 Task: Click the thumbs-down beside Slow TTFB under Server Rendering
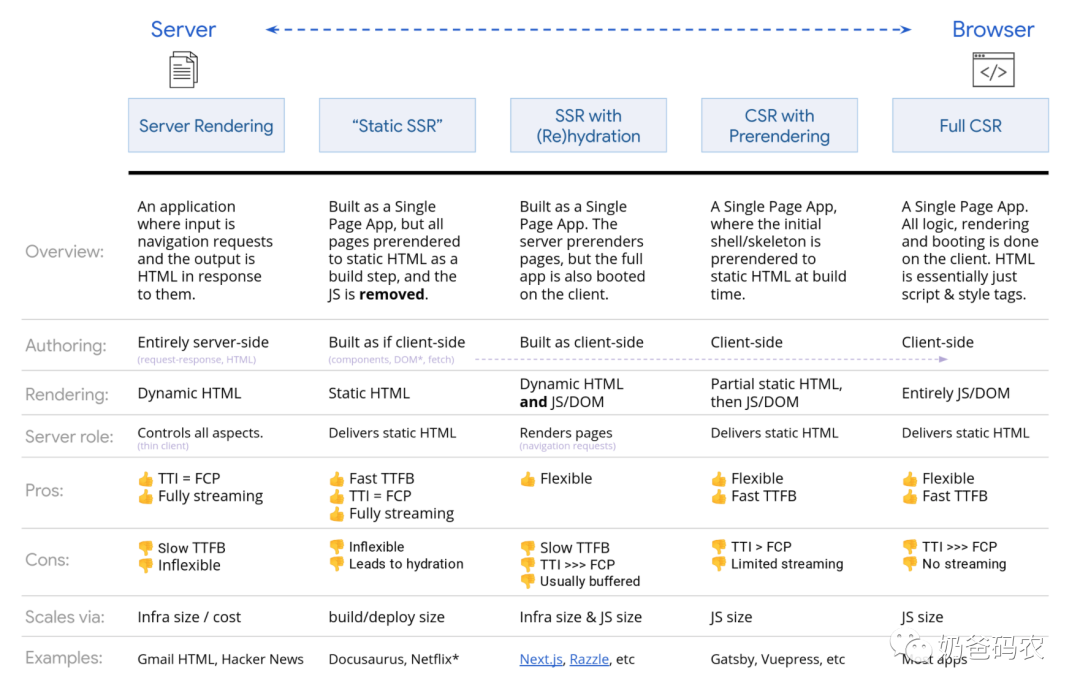(146, 548)
